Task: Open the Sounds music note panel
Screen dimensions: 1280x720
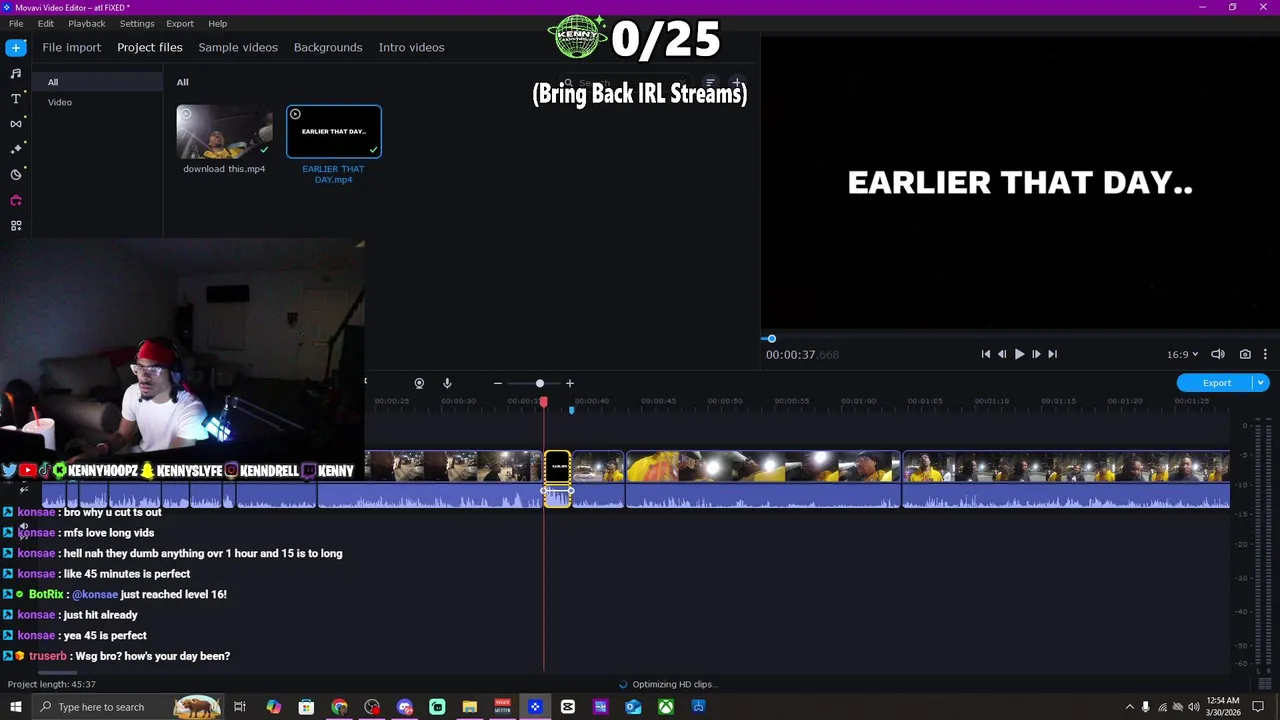Action: 16,73
